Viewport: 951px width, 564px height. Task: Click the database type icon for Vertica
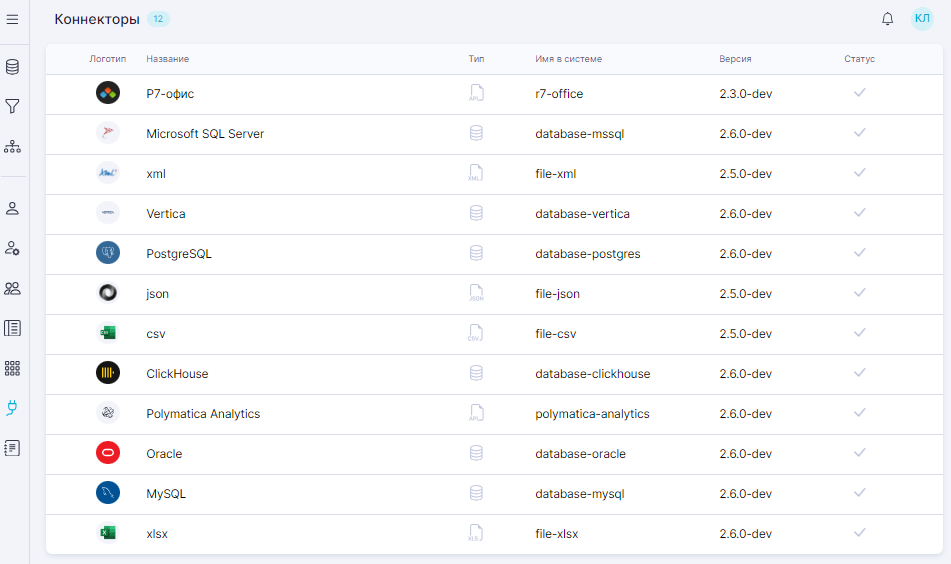476,213
